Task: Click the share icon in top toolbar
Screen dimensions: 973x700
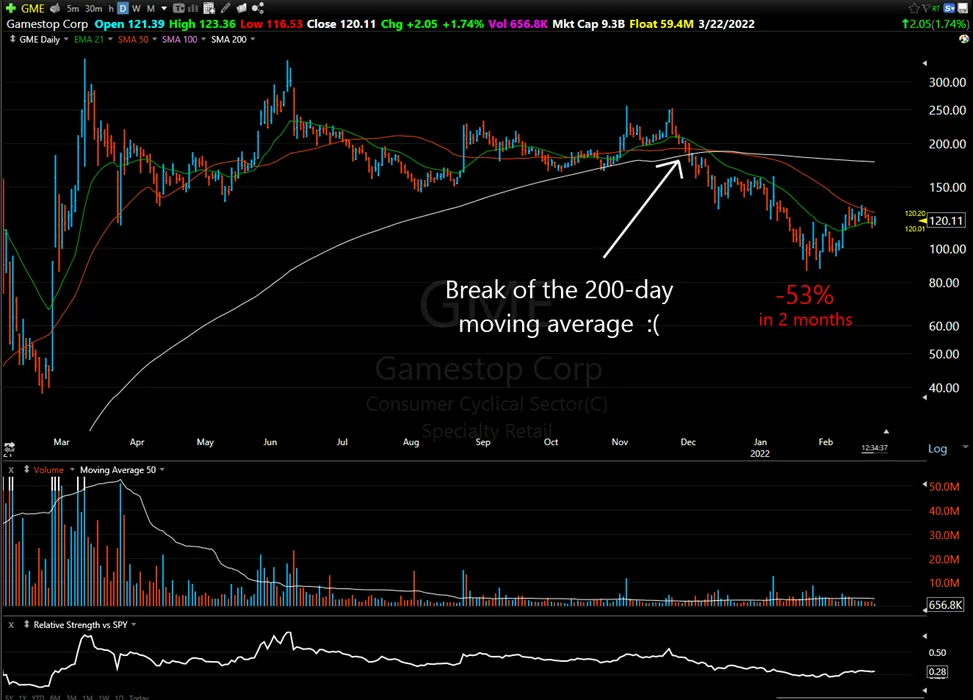Action: tap(258, 8)
